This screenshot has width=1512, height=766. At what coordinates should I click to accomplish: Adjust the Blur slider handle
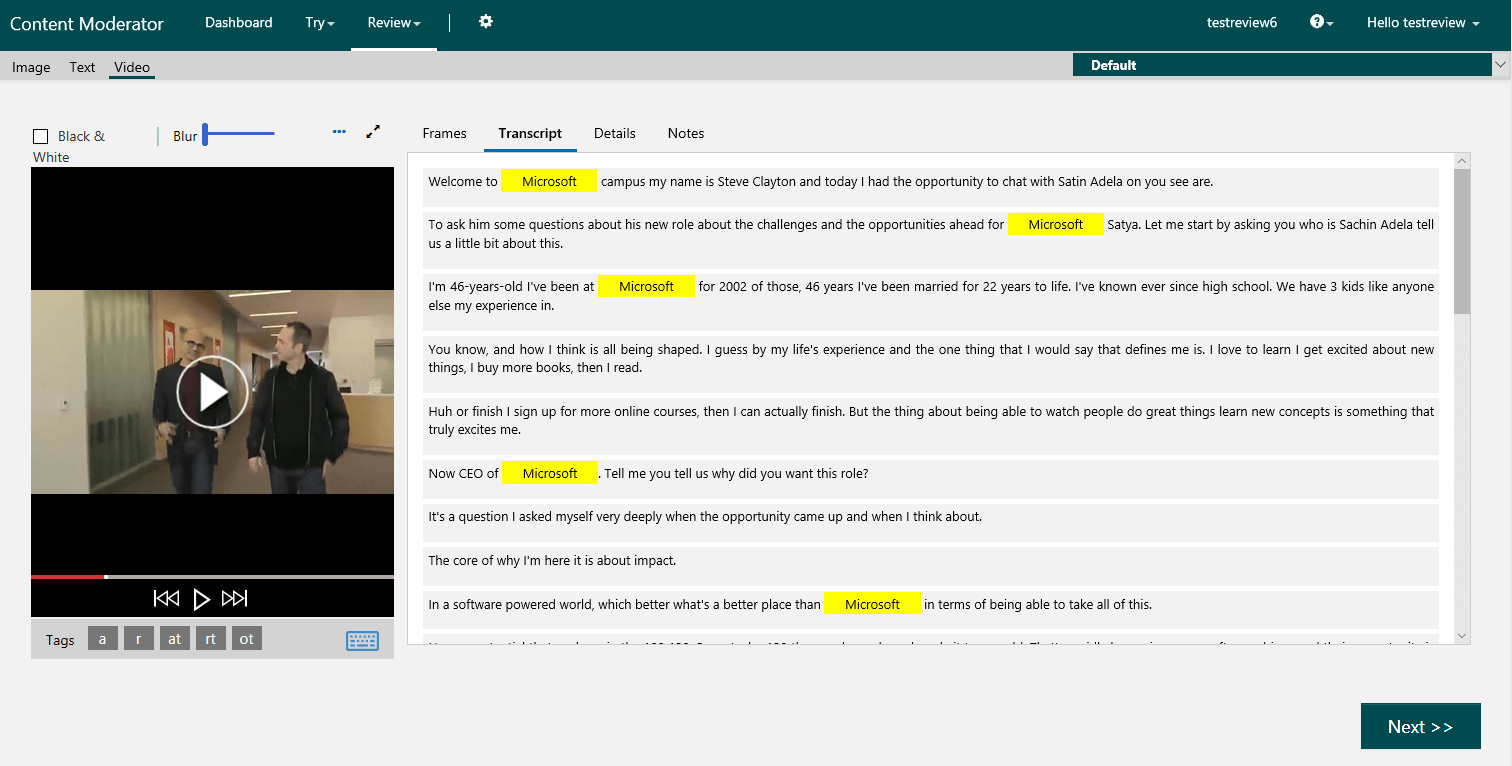206,133
